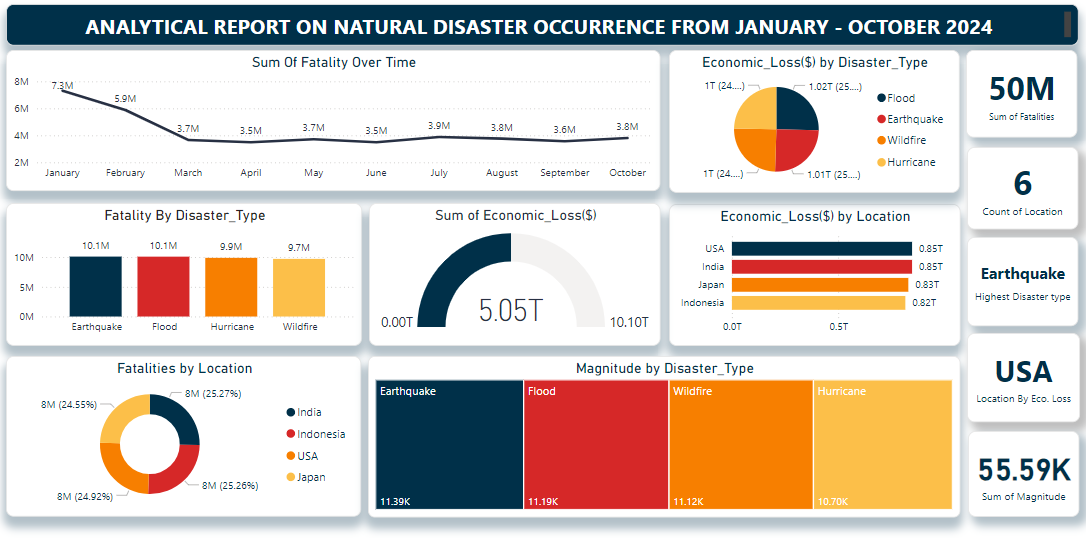Click the Earthquake bar in Fatality By Disaster_Type

(96, 286)
